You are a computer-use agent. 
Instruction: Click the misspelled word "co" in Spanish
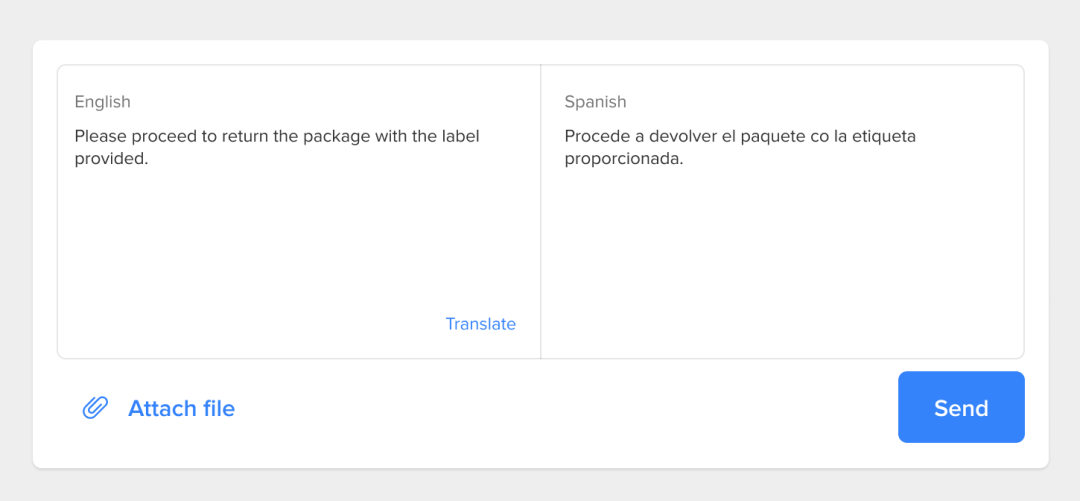tap(820, 136)
